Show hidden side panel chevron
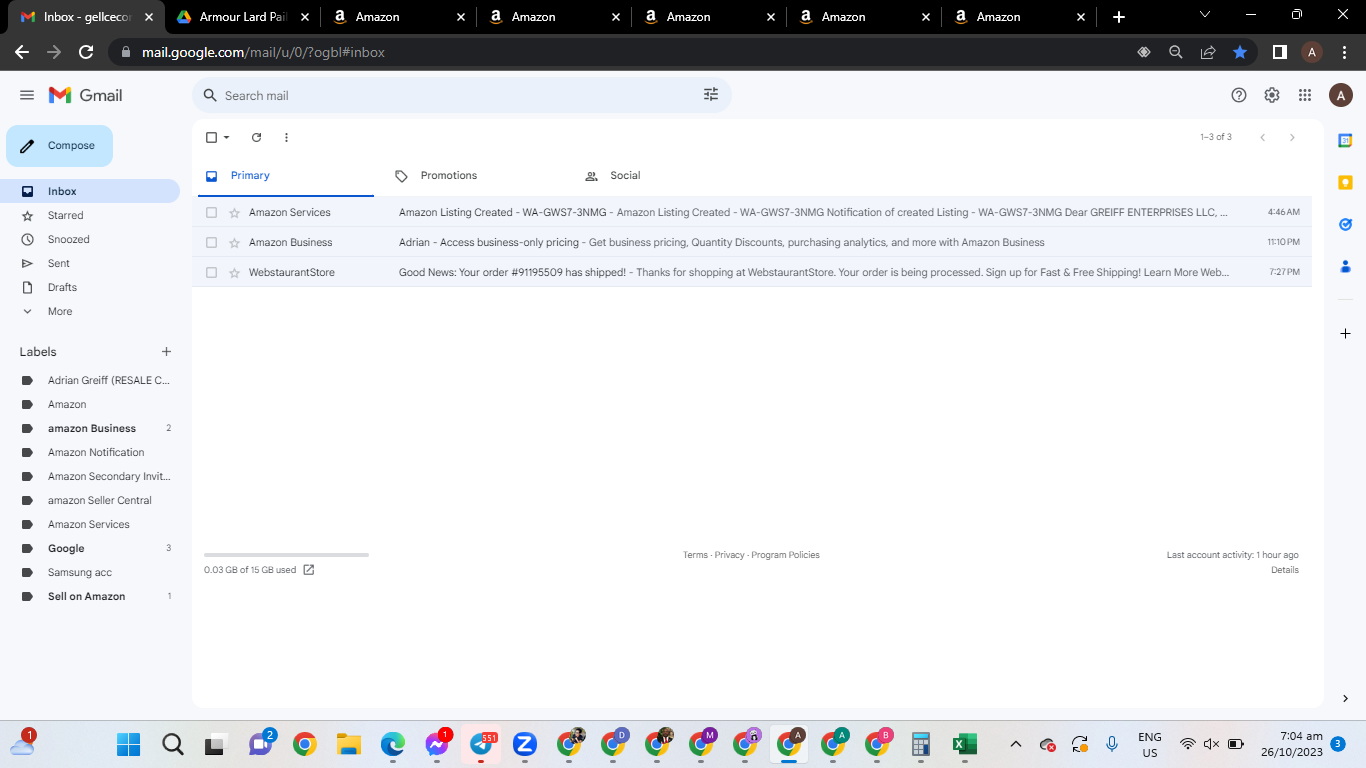This screenshot has width=1366, height=768. [1345, 698]
